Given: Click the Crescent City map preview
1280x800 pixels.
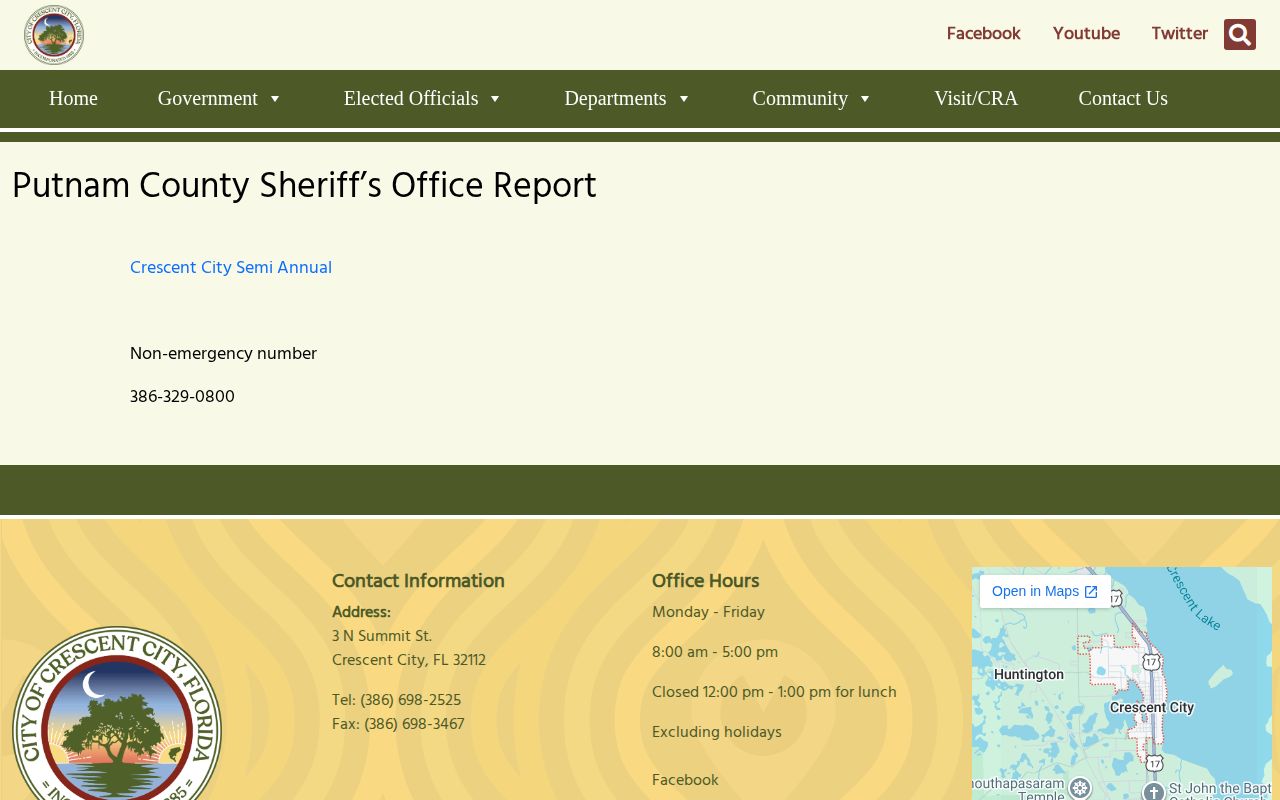Looking at the screenshot, I should 1121,684.
